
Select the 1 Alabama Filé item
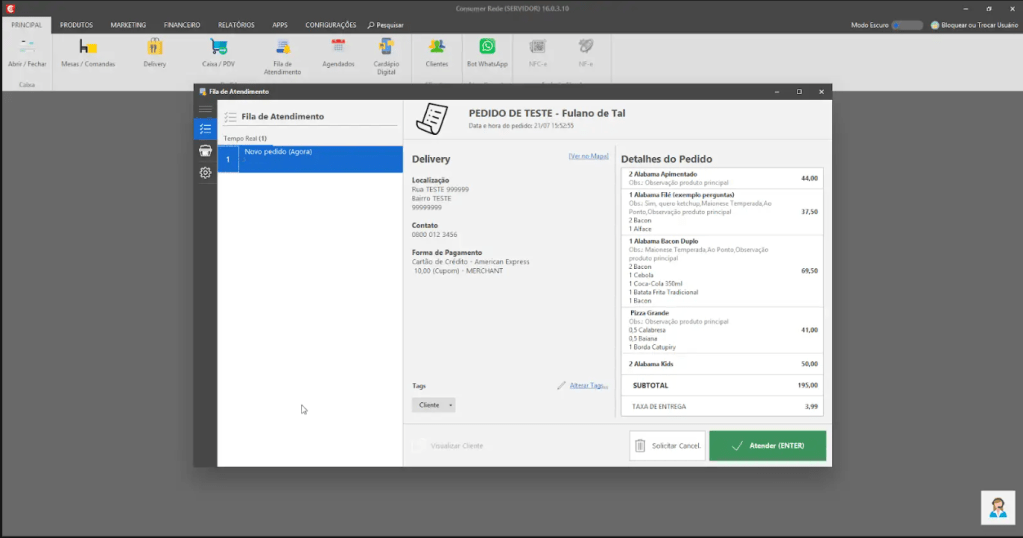click(722, 211)
